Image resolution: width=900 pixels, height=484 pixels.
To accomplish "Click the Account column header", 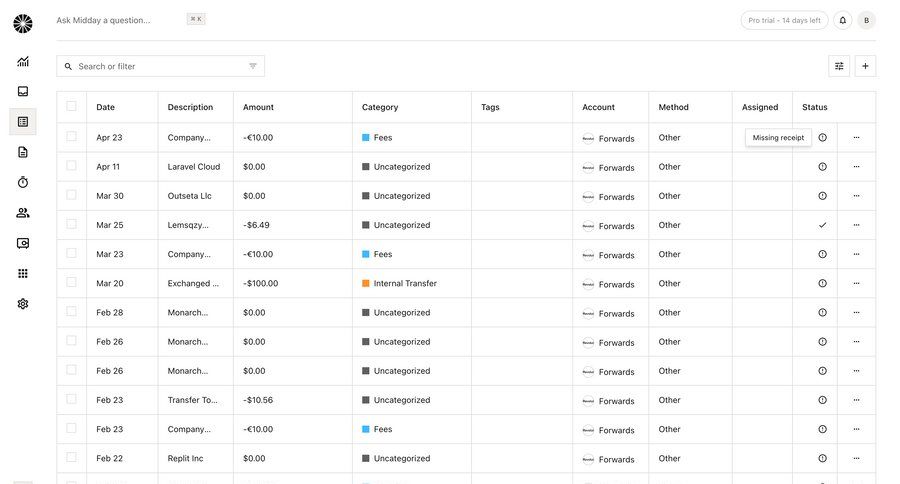I will click(598, 107).
